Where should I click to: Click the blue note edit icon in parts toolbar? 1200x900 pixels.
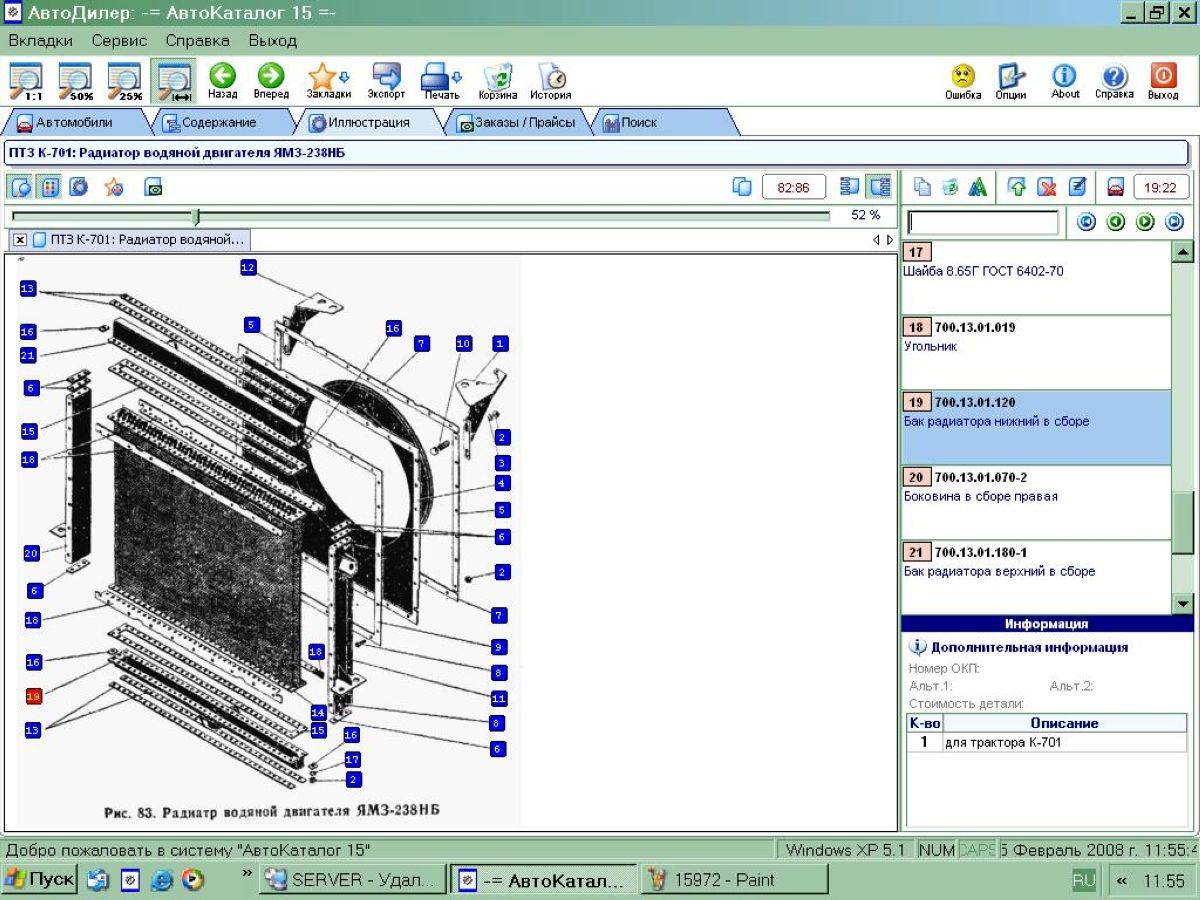(1076, 187)
